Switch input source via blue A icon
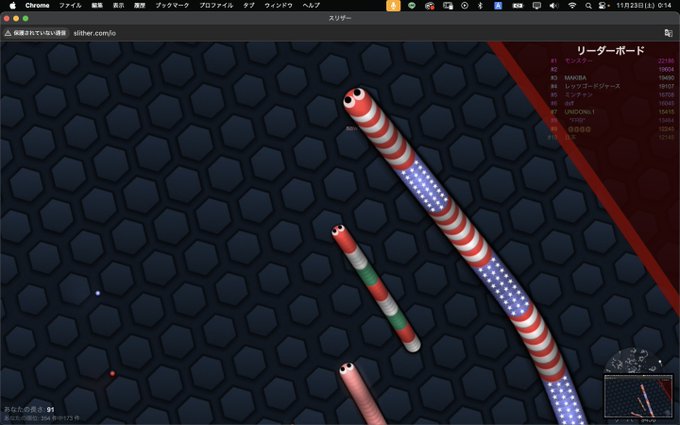The height and width of the screenshot is (425, 680). click(x=498, y=6)
